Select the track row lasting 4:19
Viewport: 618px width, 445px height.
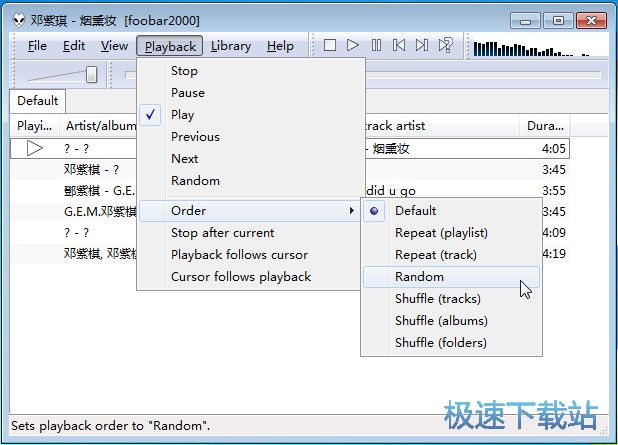290,253
